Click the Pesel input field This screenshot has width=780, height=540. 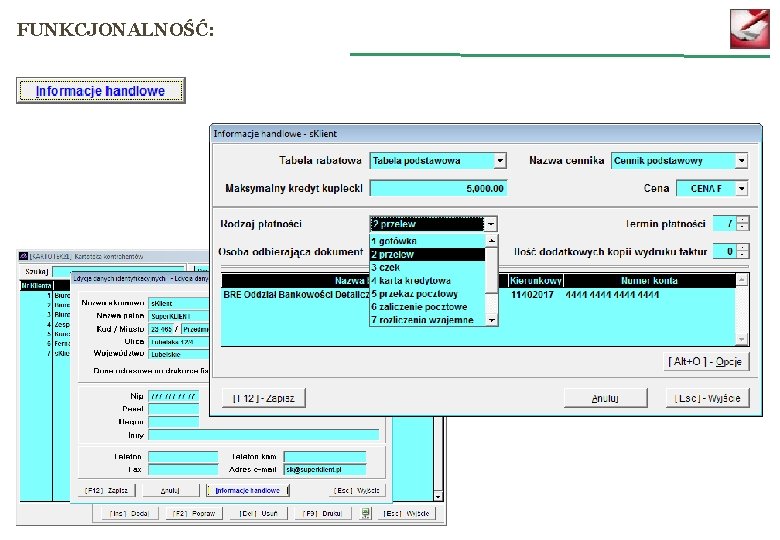coord(174,409)
